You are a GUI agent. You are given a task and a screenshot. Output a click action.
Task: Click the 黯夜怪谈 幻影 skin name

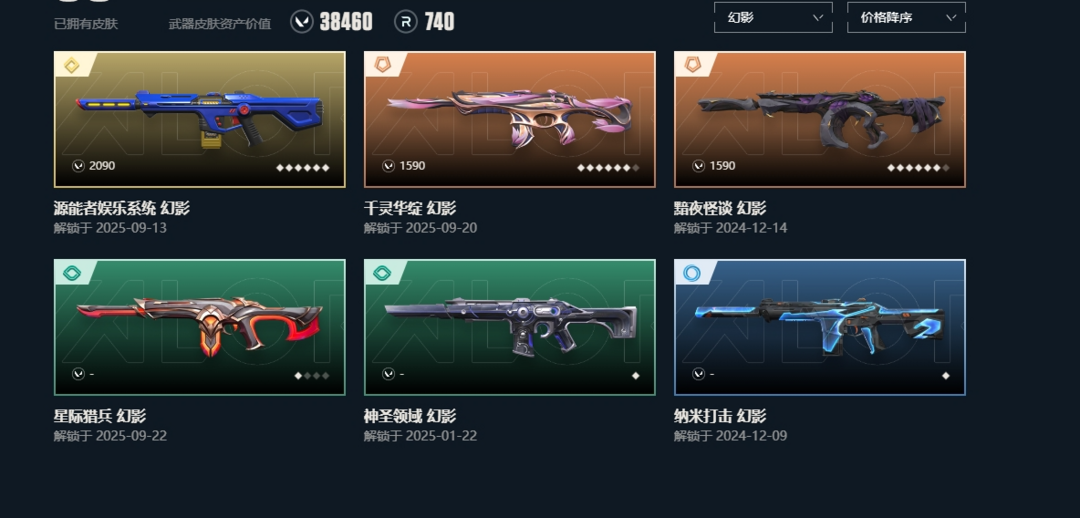[720, 208]
